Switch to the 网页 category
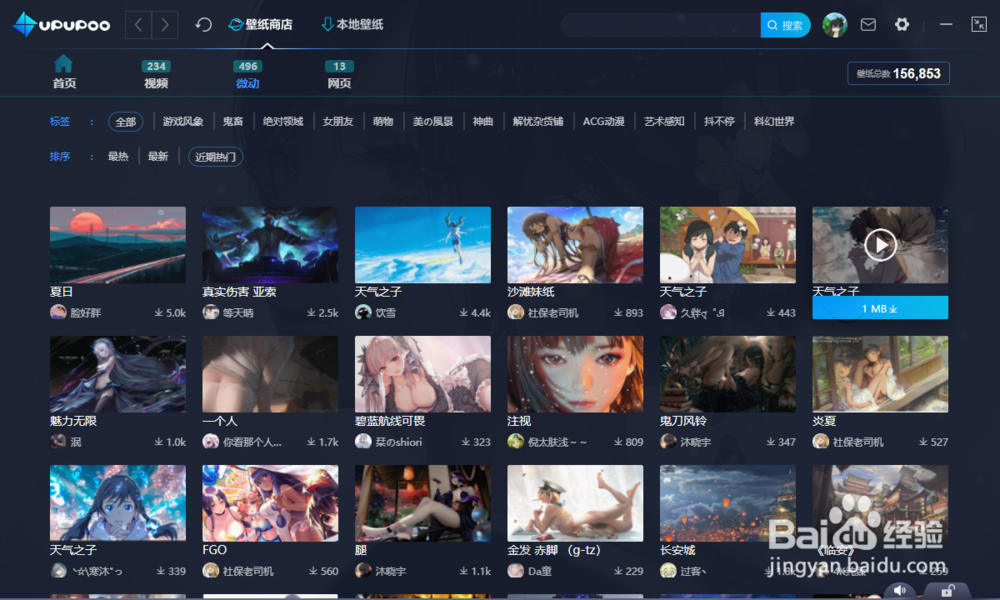This screenshot has width=1000, height=600. point(339,75)
